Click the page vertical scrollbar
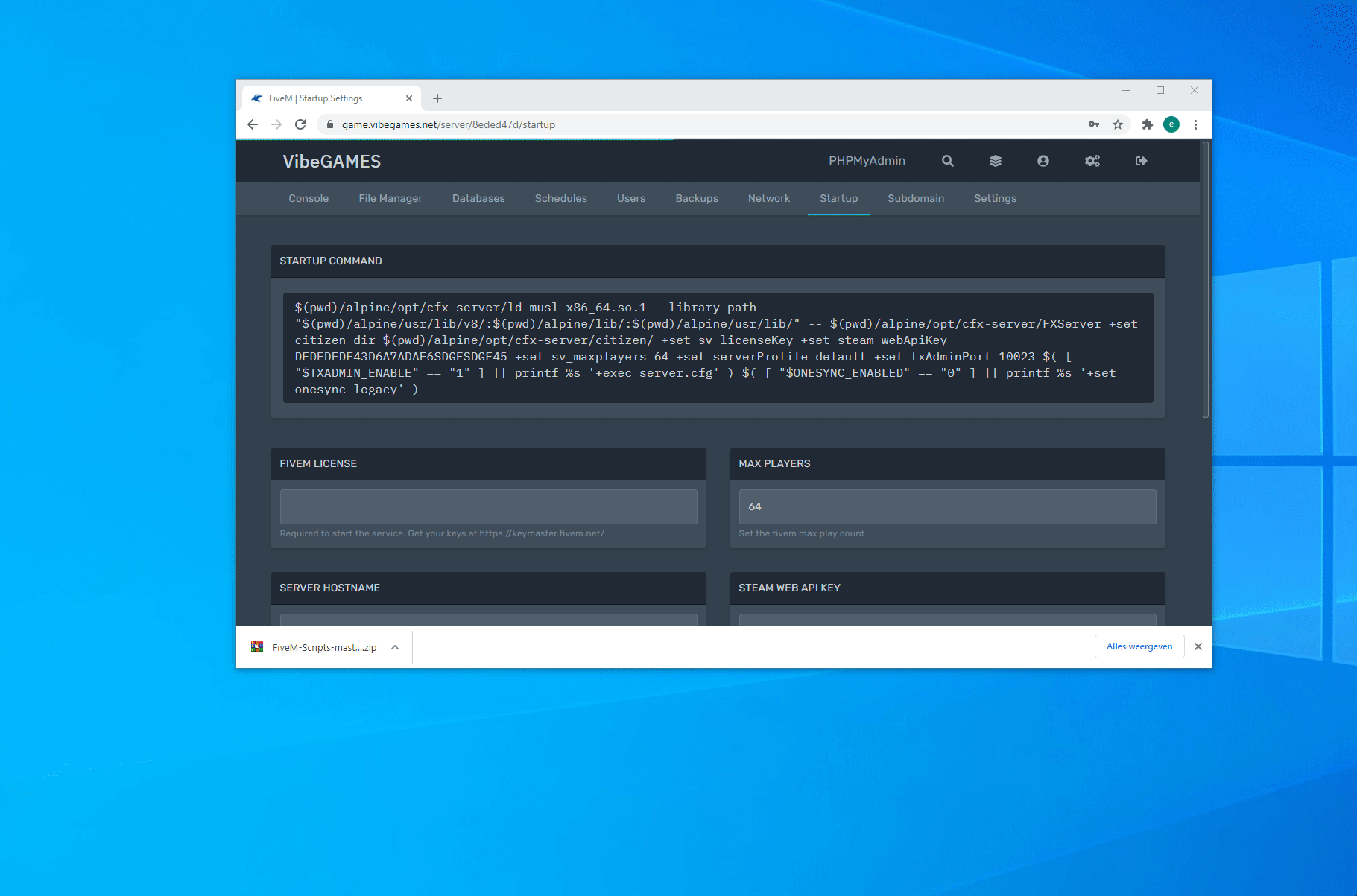The height and width of the screenshot is (896, 1357). click(x=1206, y=279)
